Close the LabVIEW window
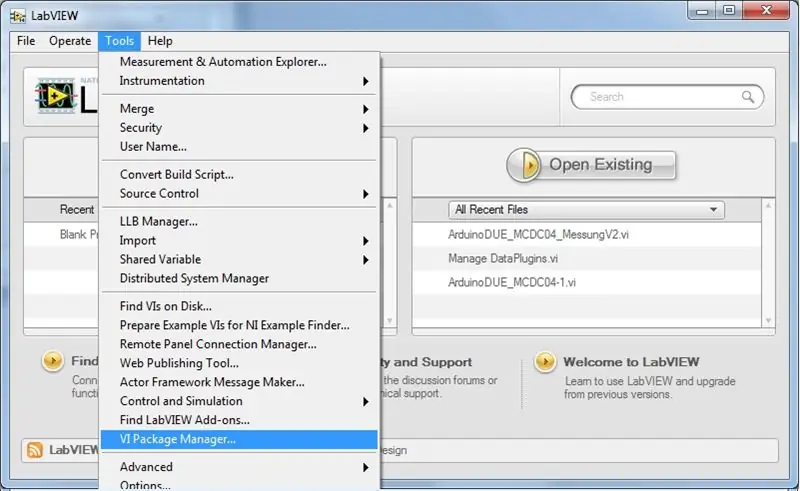This screenshot has width=800, height=491. 766,11
